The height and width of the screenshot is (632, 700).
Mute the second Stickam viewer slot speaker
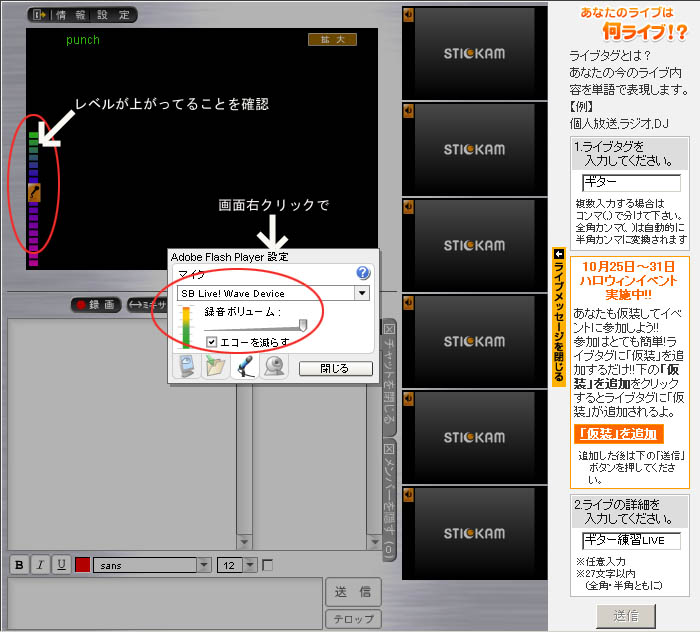click(408, 111)
